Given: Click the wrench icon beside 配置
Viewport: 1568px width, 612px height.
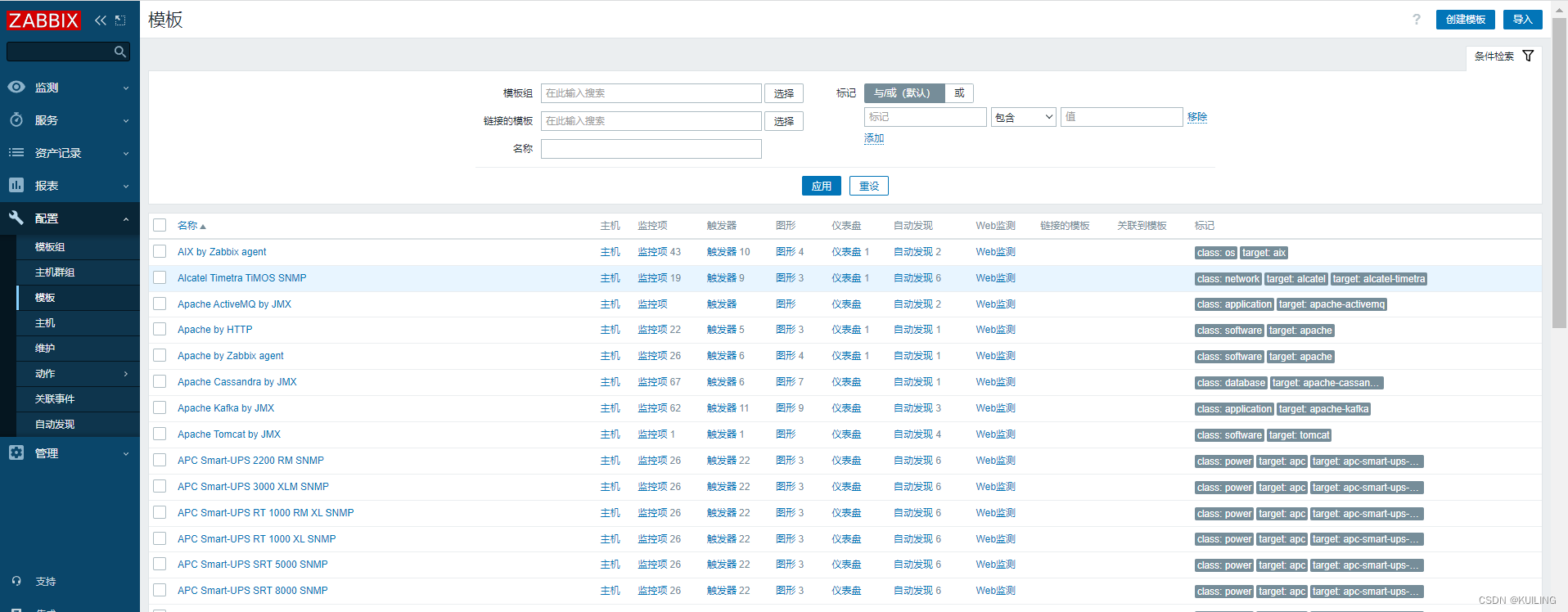Looking at the screenshot, I should point(16,218).
